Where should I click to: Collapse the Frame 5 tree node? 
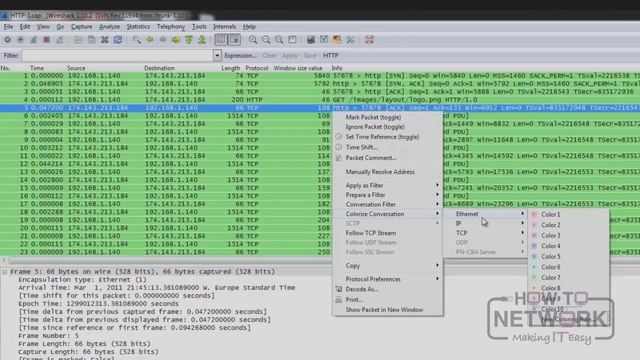click(4, 272)
